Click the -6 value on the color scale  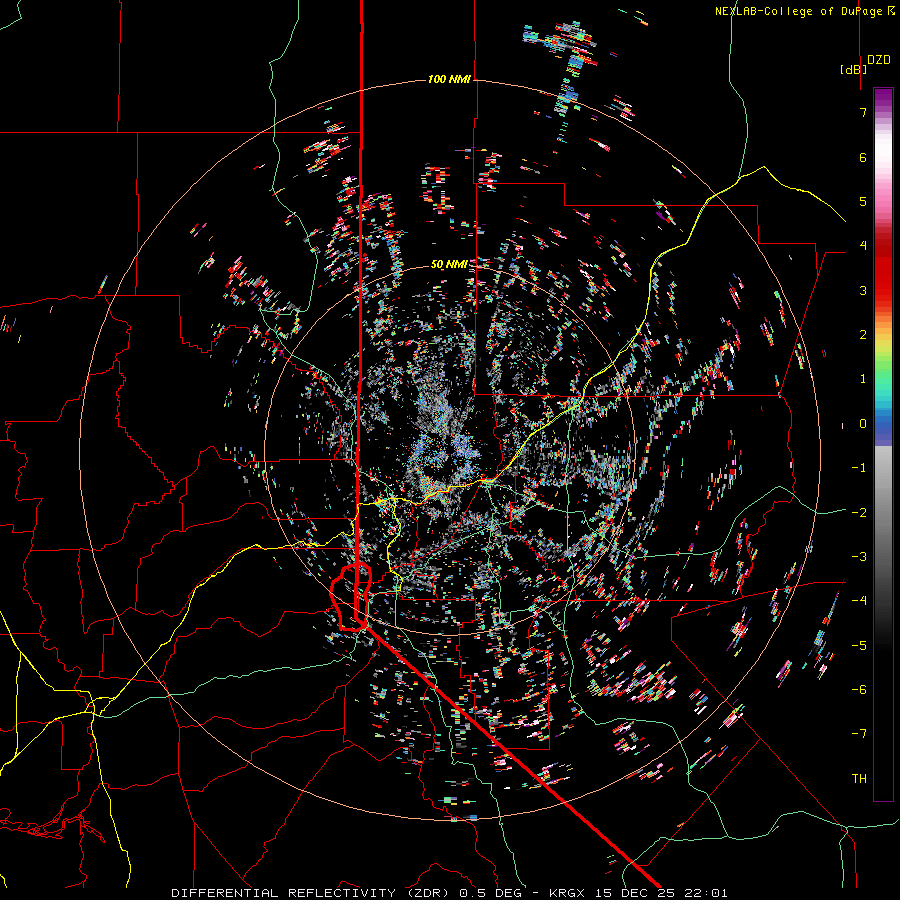click(x=859, y=690)
